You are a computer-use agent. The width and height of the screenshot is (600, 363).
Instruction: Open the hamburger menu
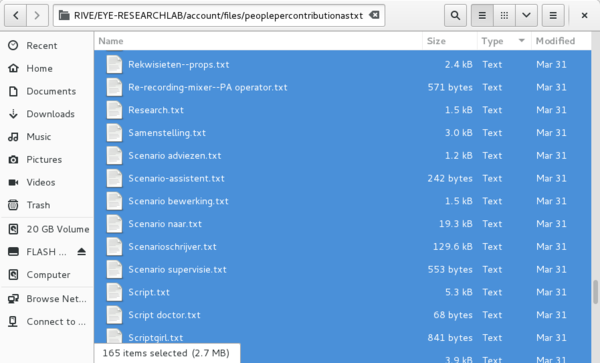[553, 15]
